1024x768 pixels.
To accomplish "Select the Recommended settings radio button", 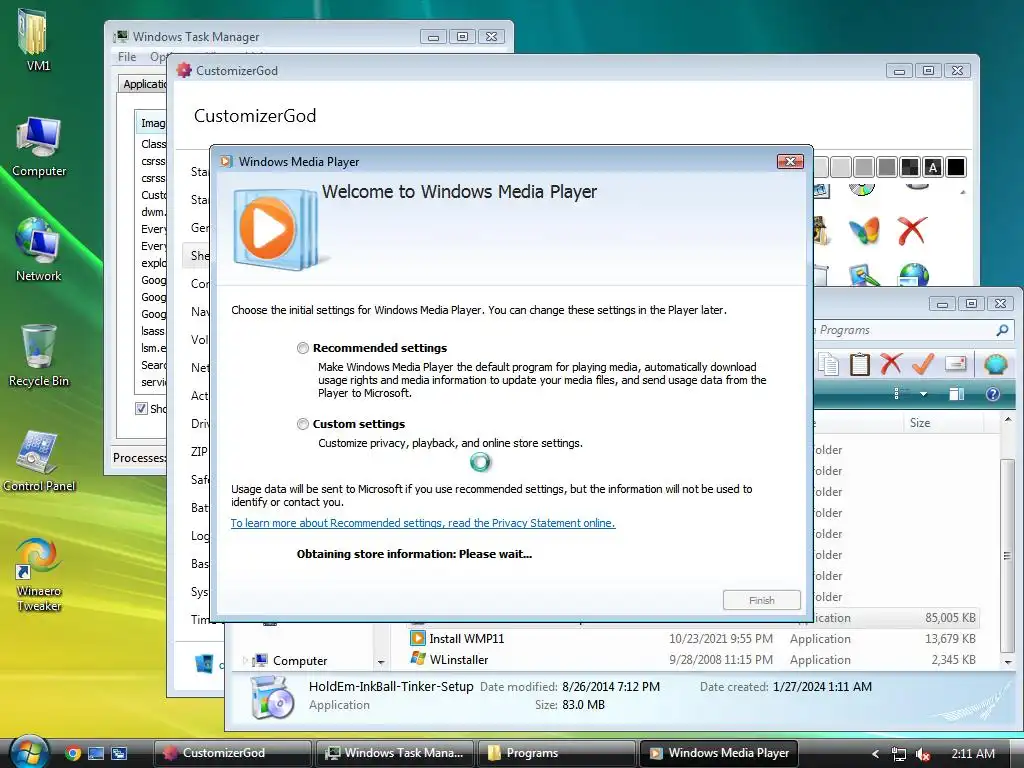I will coord(302,348).
